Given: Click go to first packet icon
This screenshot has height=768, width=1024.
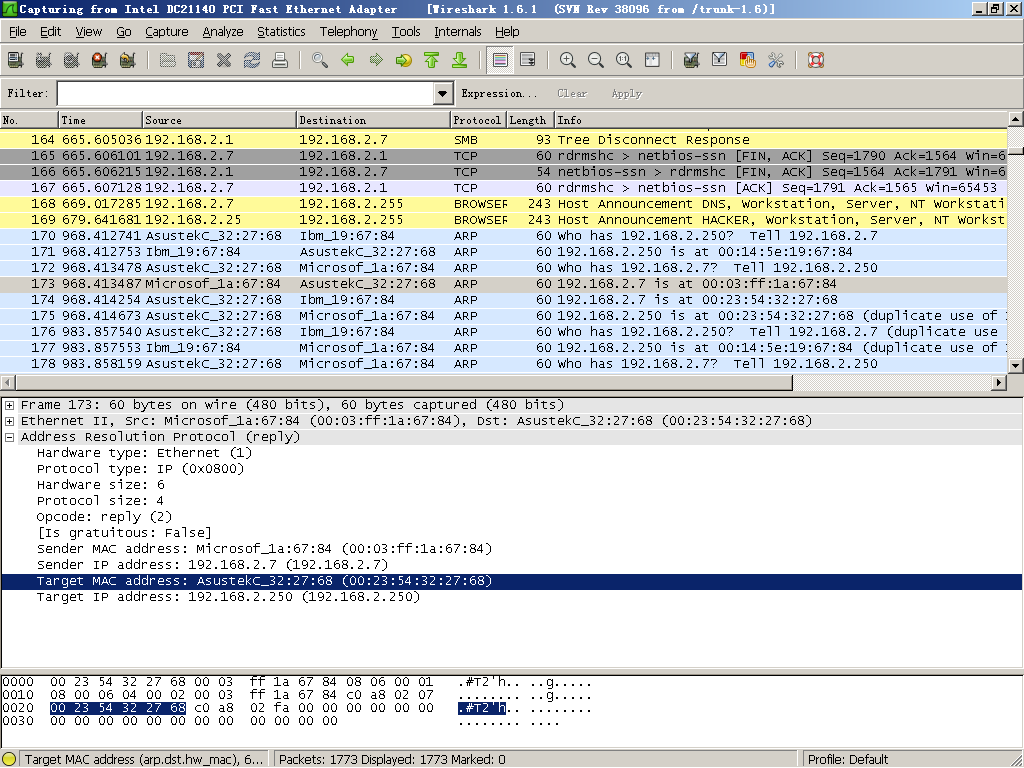Looking at the screenshot, I should coord(431,60).
